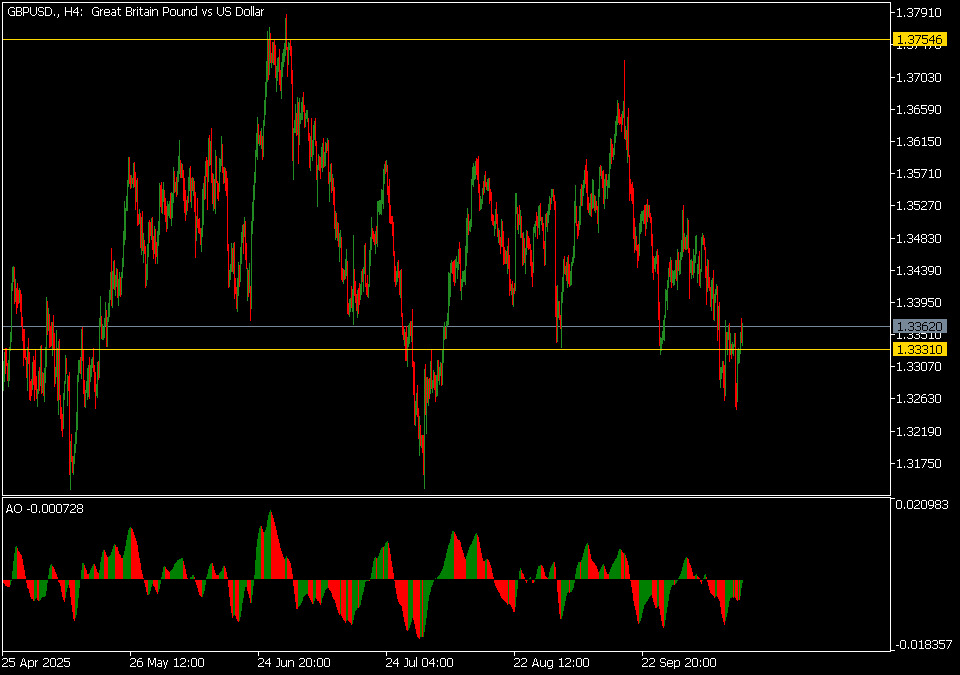Image resolution: width=960 pixels, height=675 pixels.
Task: Click the GBPUSD H4 chart title text
Action: tap(135, 12)
